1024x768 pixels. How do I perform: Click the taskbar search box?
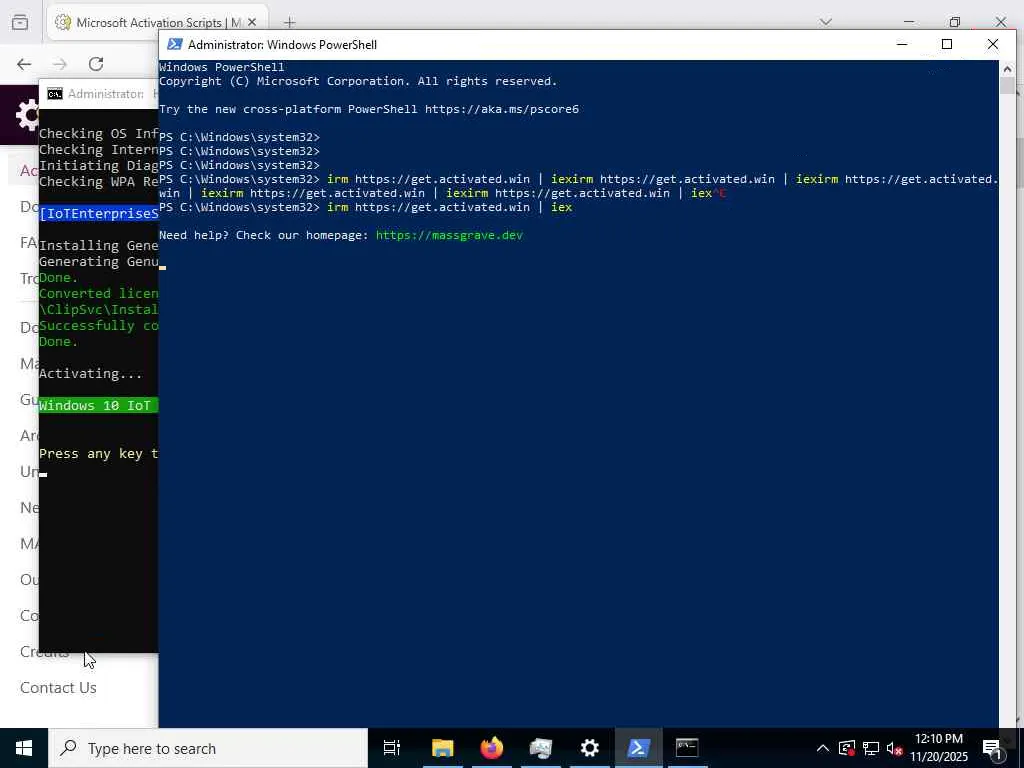[208, 748]
